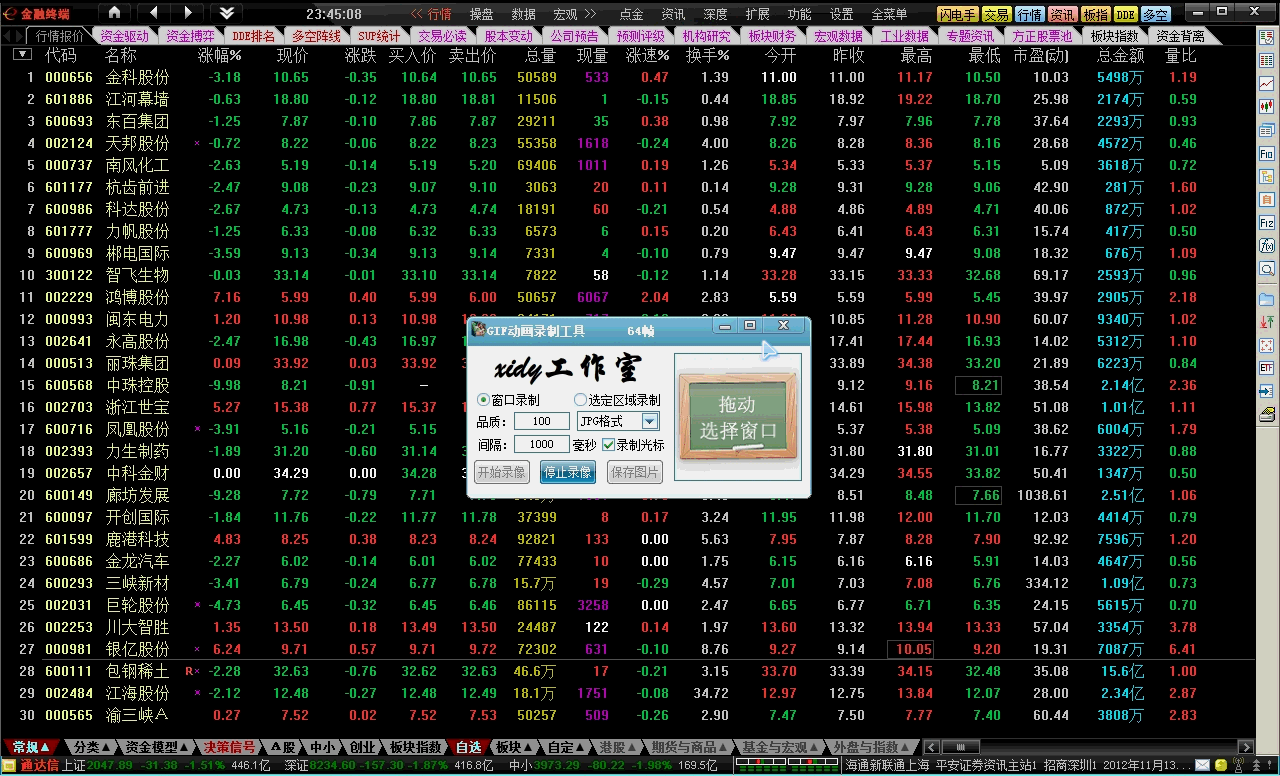This screenshot has height=776, width=1280.
Task: Click the magnifier search icon in right sidebar
Action: click(x=1267, y=269)
